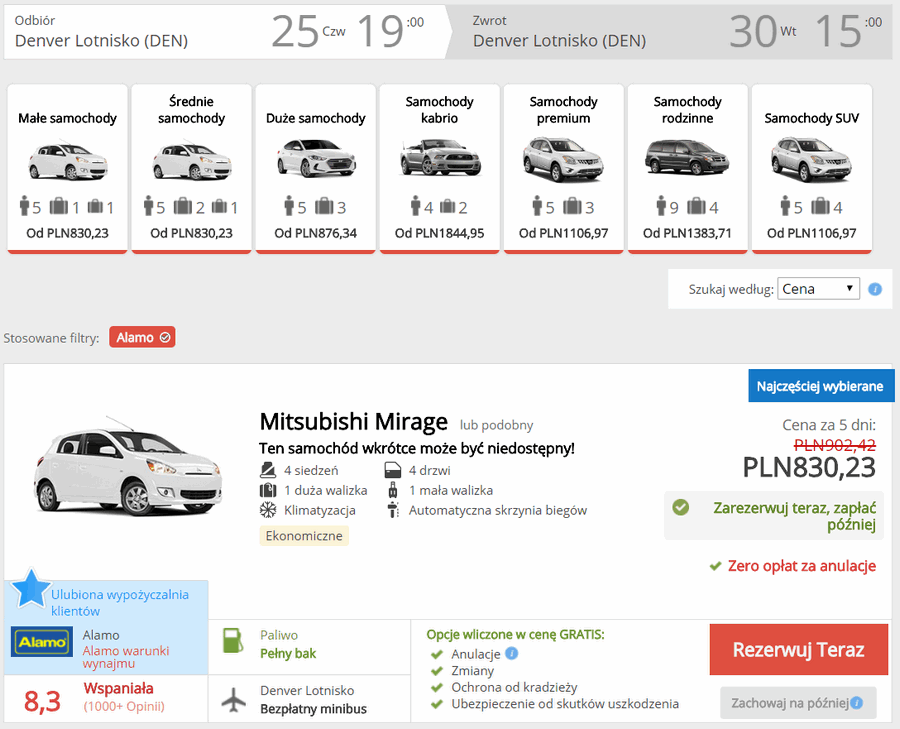Click the Mitsubishi Mirage car image
The height and width of the screenshot is (729, 900).
coord(128,466)
